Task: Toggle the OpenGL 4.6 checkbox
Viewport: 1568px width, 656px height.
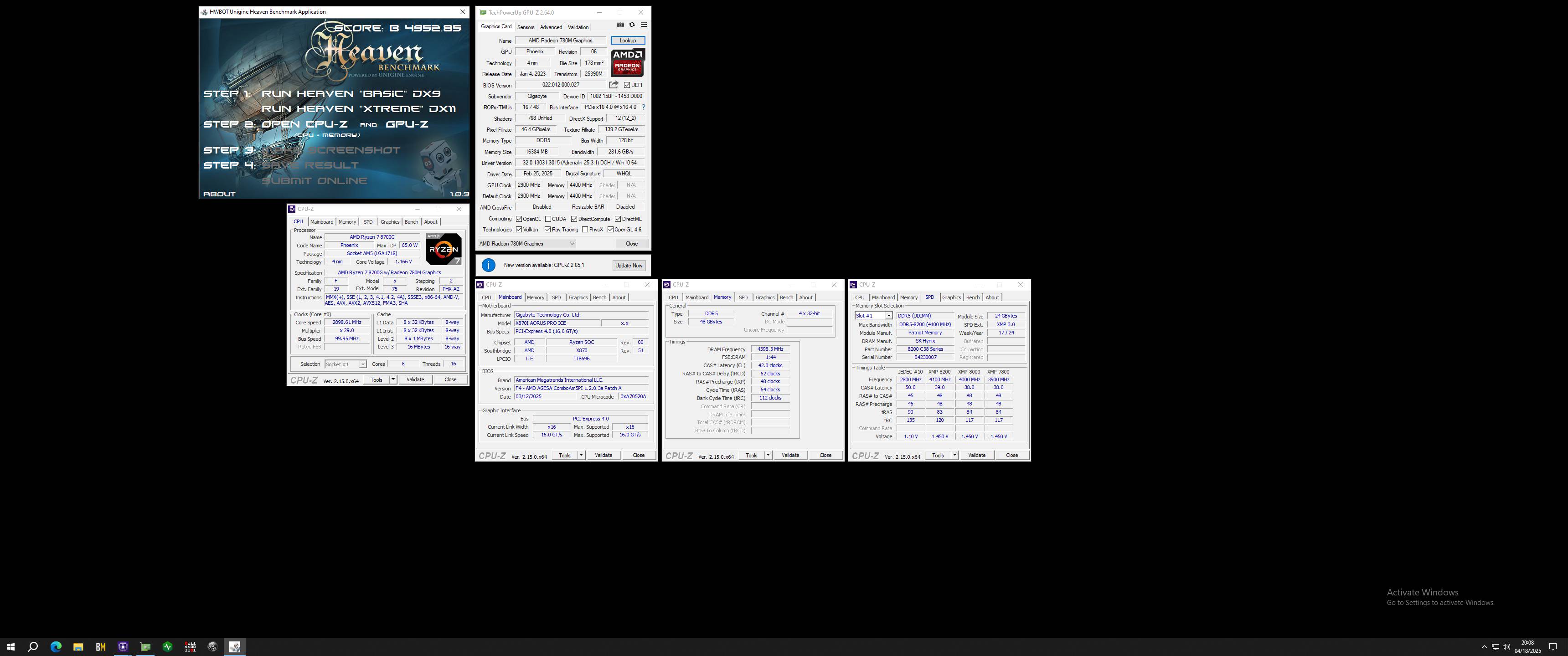Action: tap(610, 230)
